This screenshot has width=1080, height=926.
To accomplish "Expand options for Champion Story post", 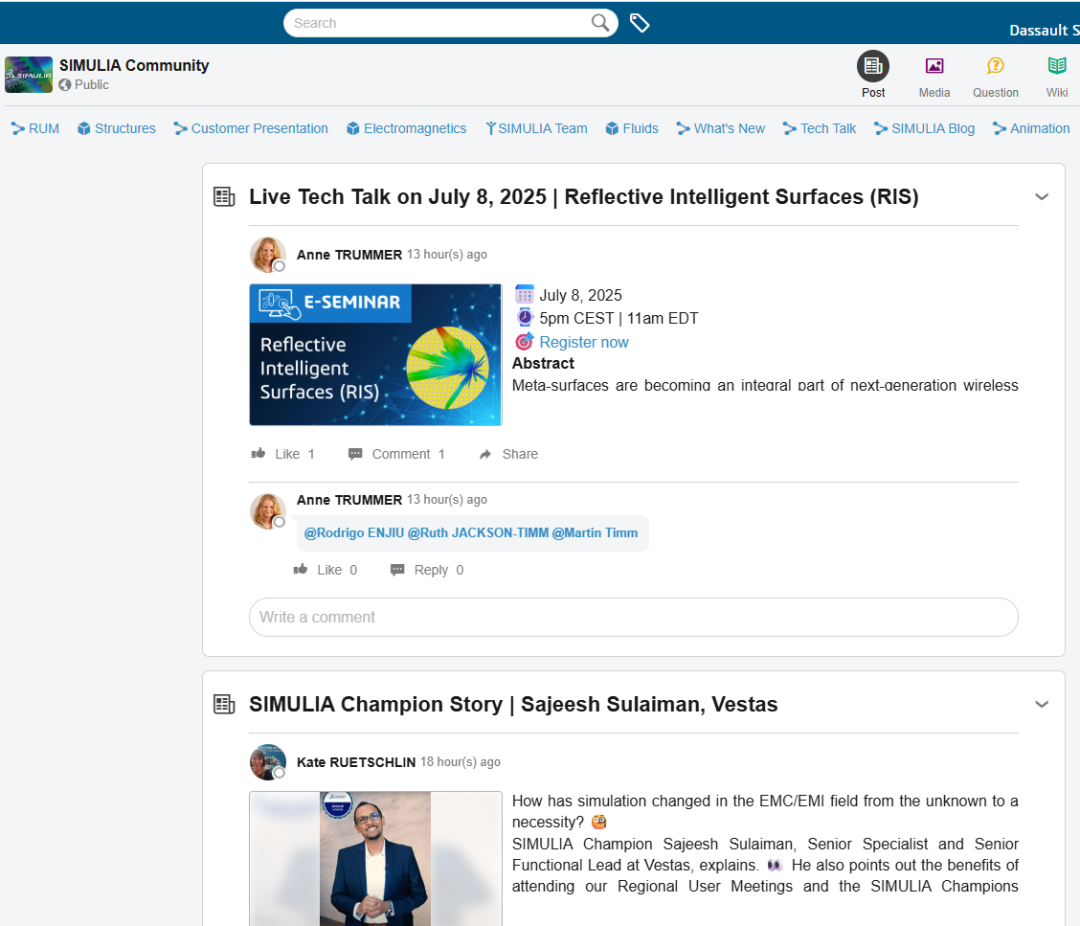I will click(1041, 704).
